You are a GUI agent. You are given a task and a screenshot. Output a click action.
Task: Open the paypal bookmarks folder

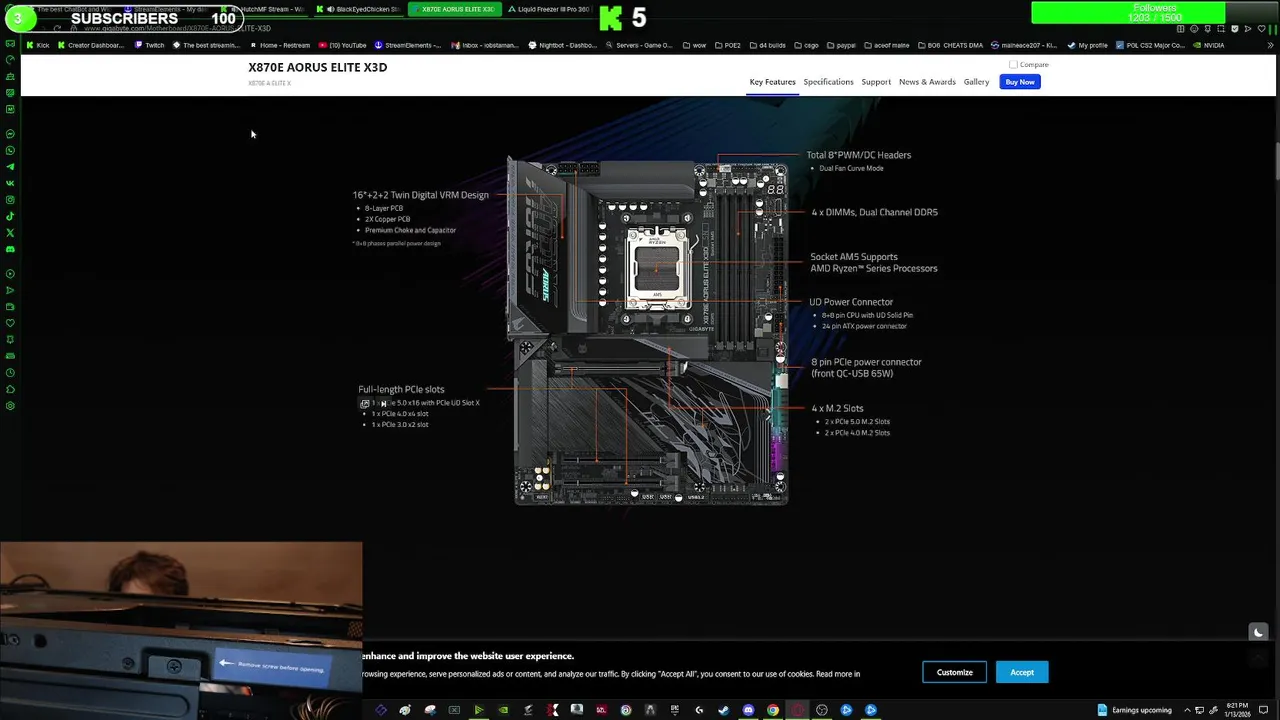pos(840,45)
